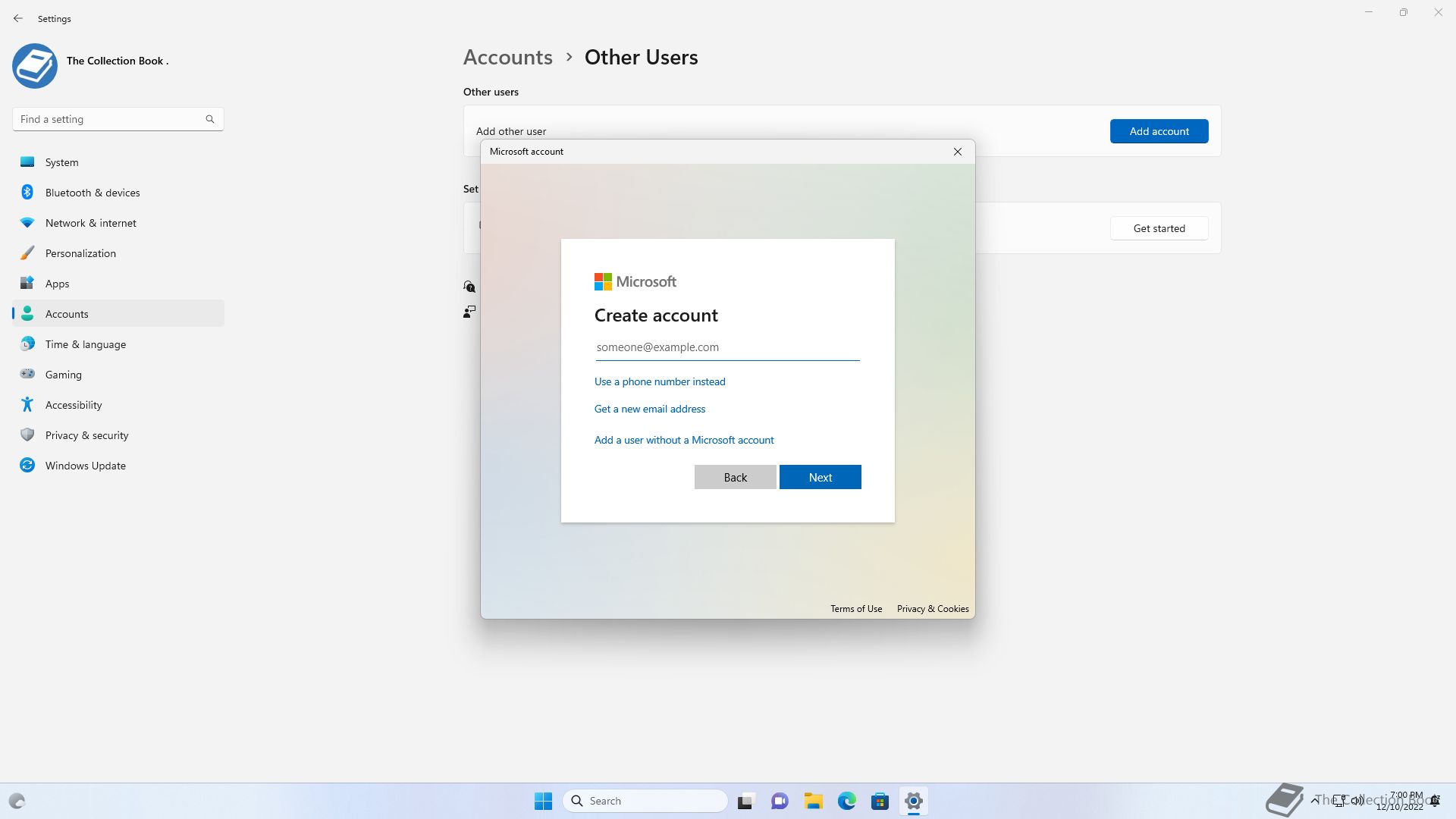Focus the email address input field
Image resolution: width=1456 pixels, height=819 pixels.
[x=728, y=347]
